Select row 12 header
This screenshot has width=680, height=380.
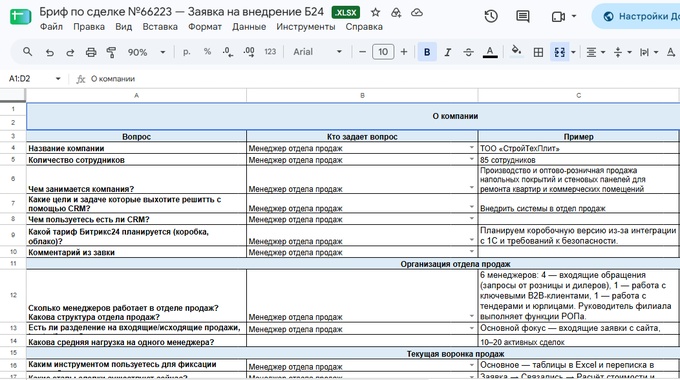coord(13,295)
